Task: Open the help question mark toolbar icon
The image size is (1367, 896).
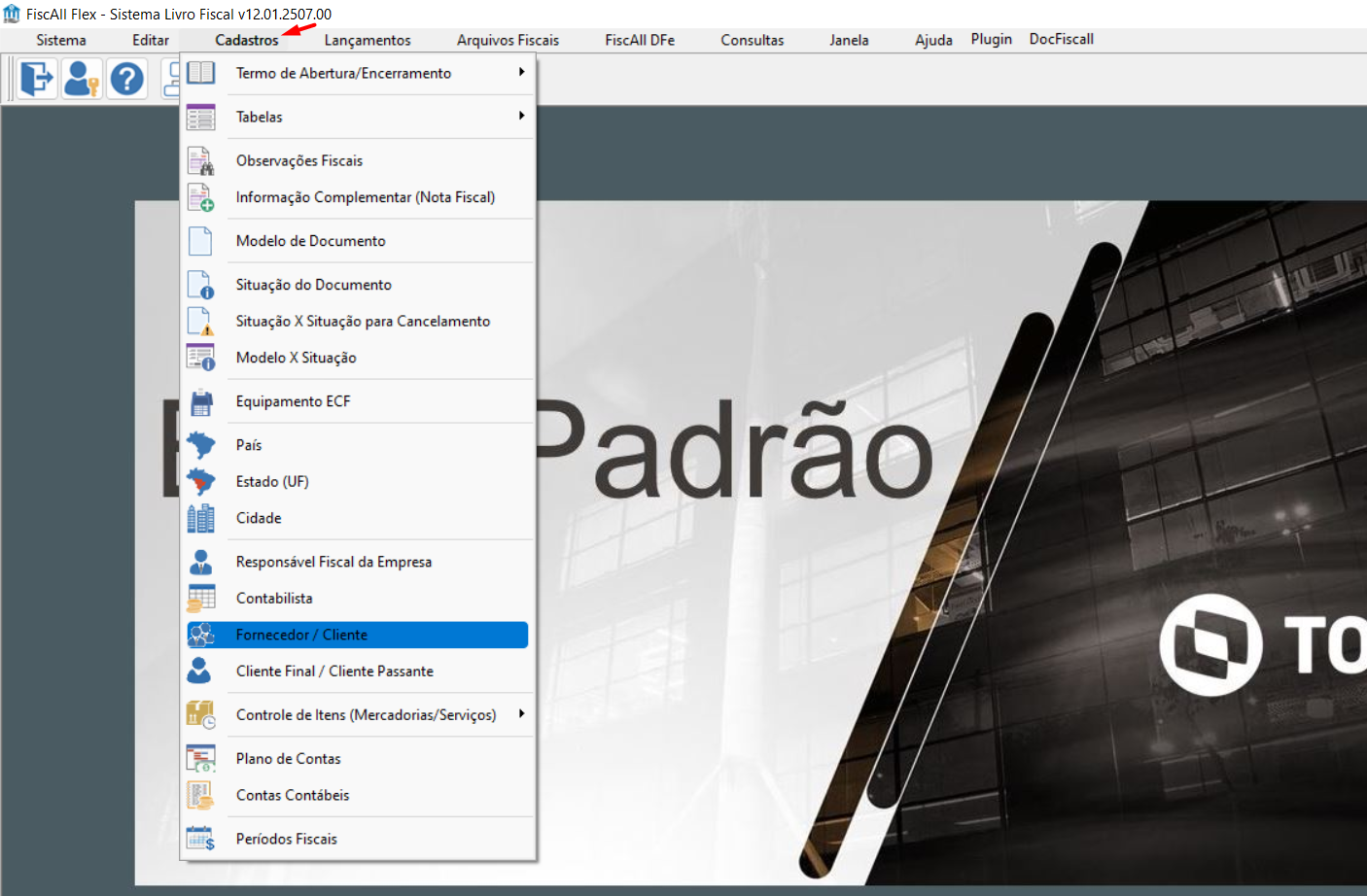Action: (x=126, y=79)
